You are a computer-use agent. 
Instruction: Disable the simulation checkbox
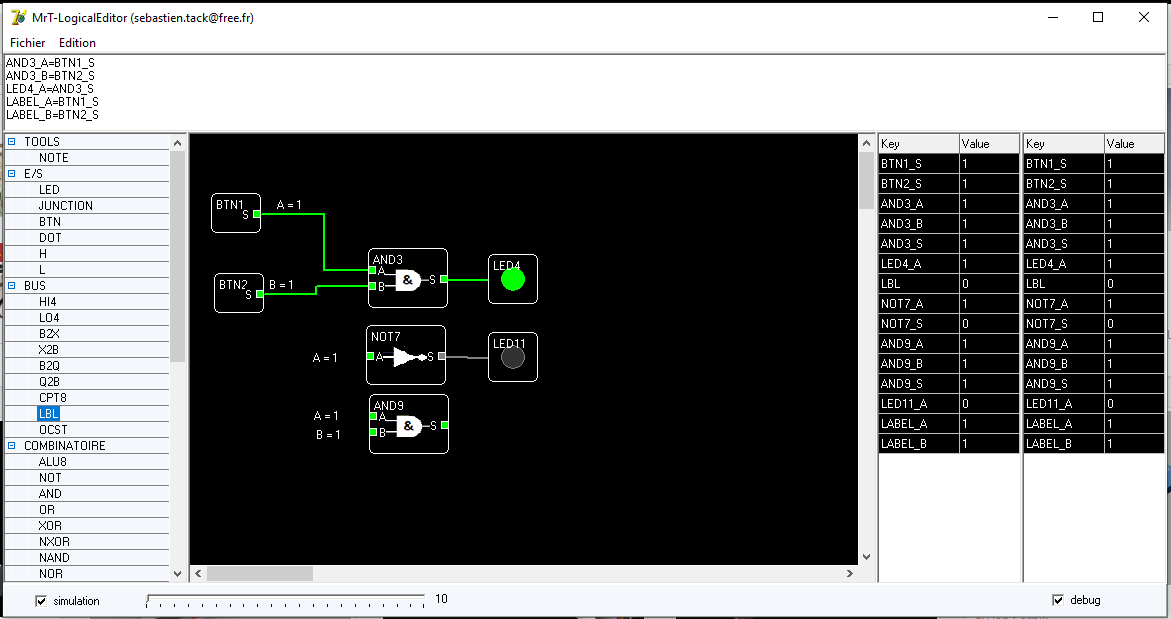[41, 601]
